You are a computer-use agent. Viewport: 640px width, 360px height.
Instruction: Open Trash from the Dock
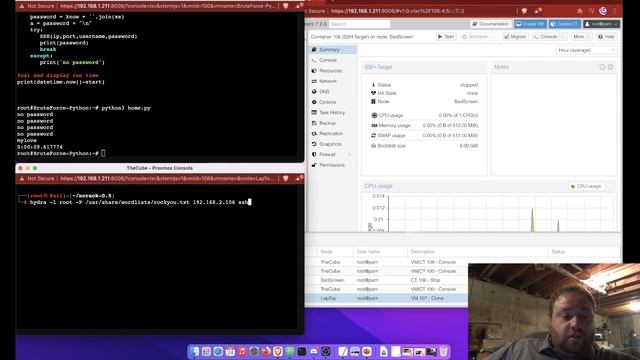tap(444, 351)
